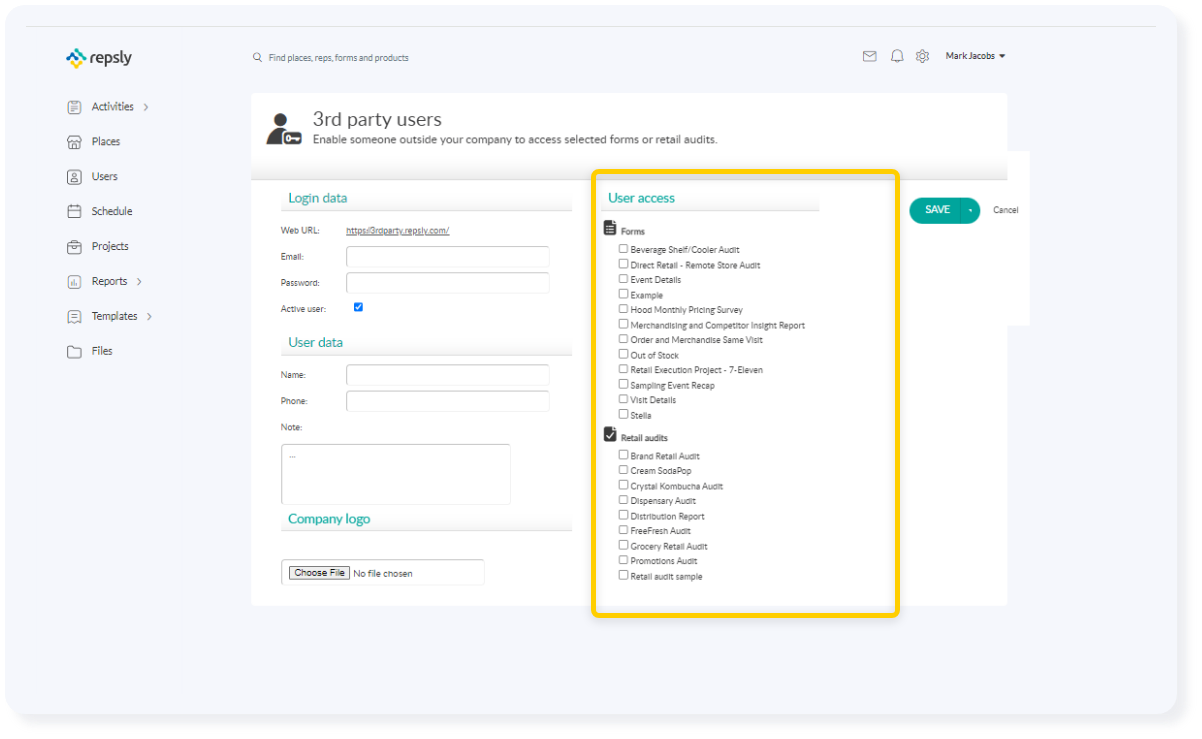Check the Visit Details checkbox

click(624, 399)
